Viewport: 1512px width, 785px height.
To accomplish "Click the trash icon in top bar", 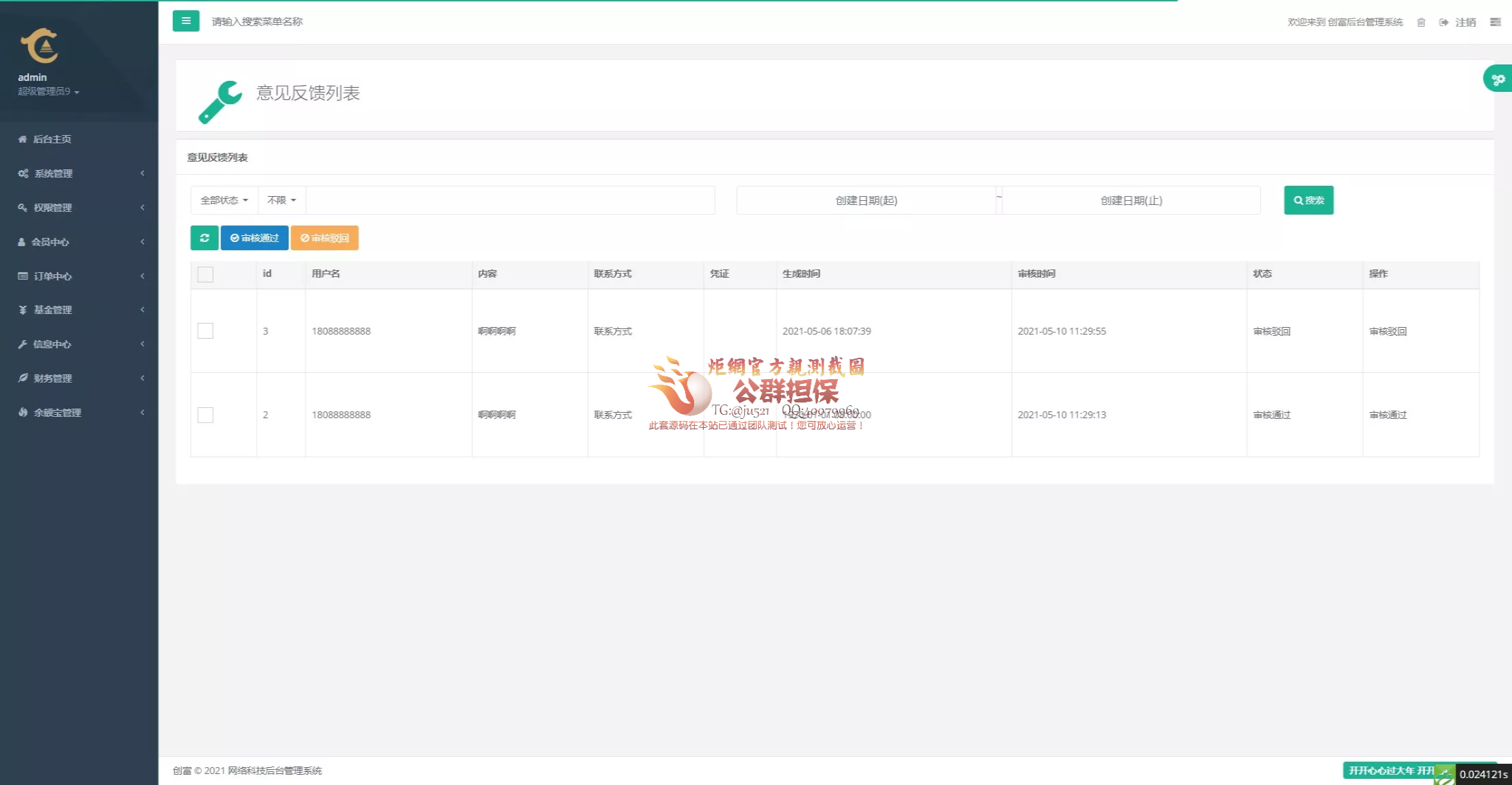I will click(1421, 23).
